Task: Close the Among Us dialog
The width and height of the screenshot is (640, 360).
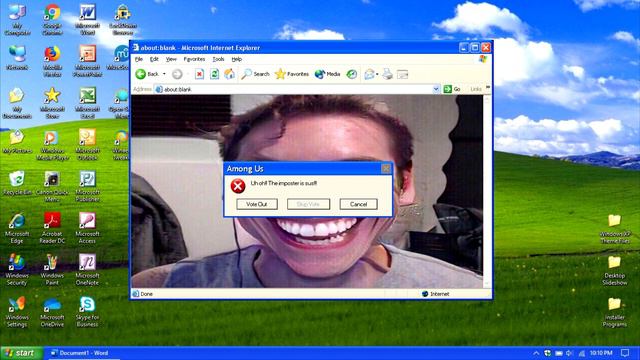Action: [x=386, y=168]
